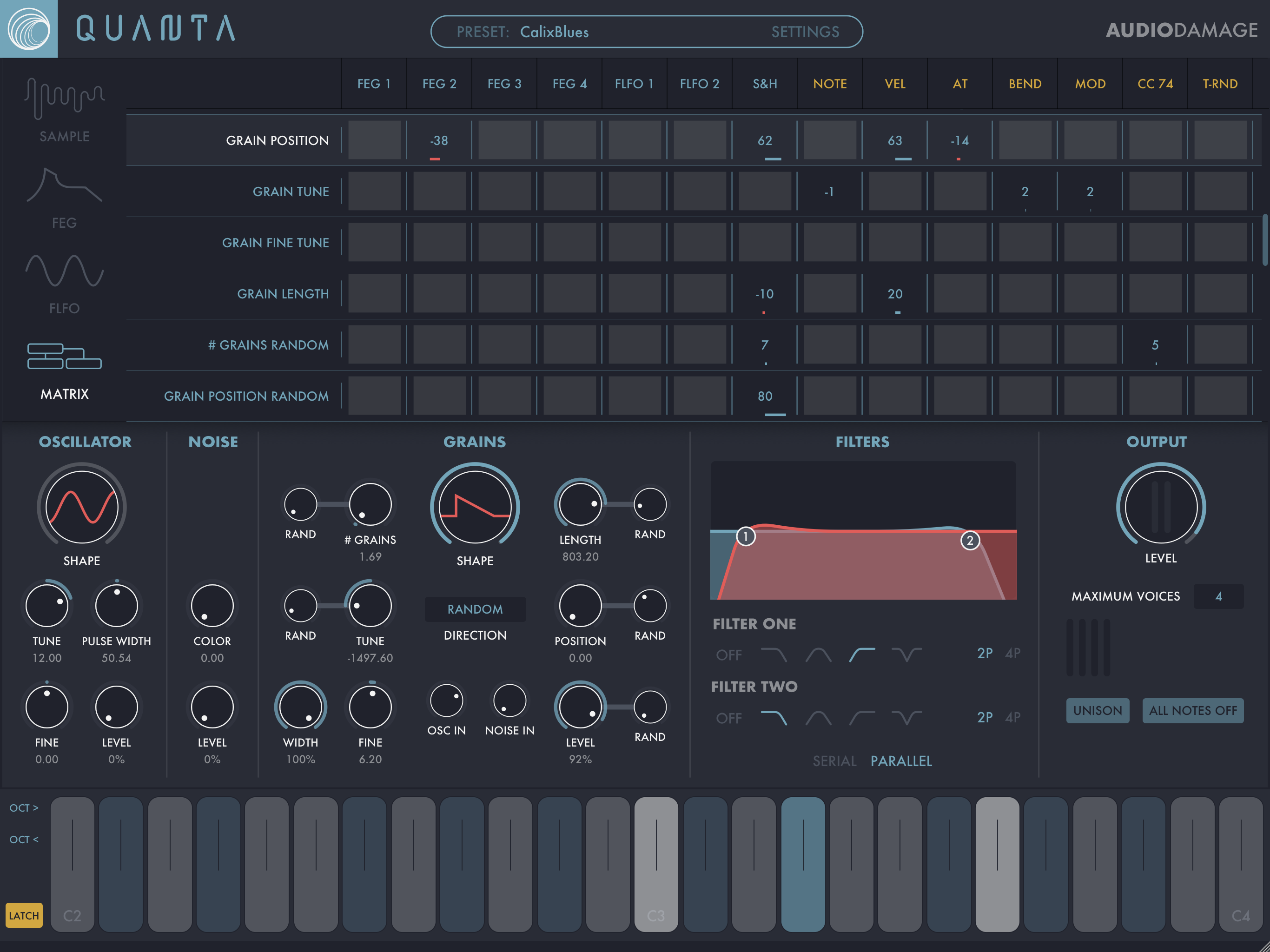The width and height of the screenshot is (1270, 952).
Task: Click Grain Position Random S&H cell 80
Action: pos(764,396)
